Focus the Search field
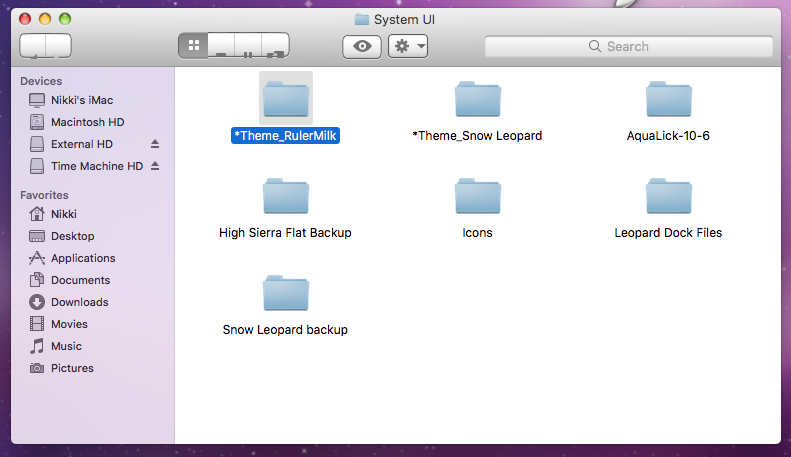791x457 pixels. [629, 46]
